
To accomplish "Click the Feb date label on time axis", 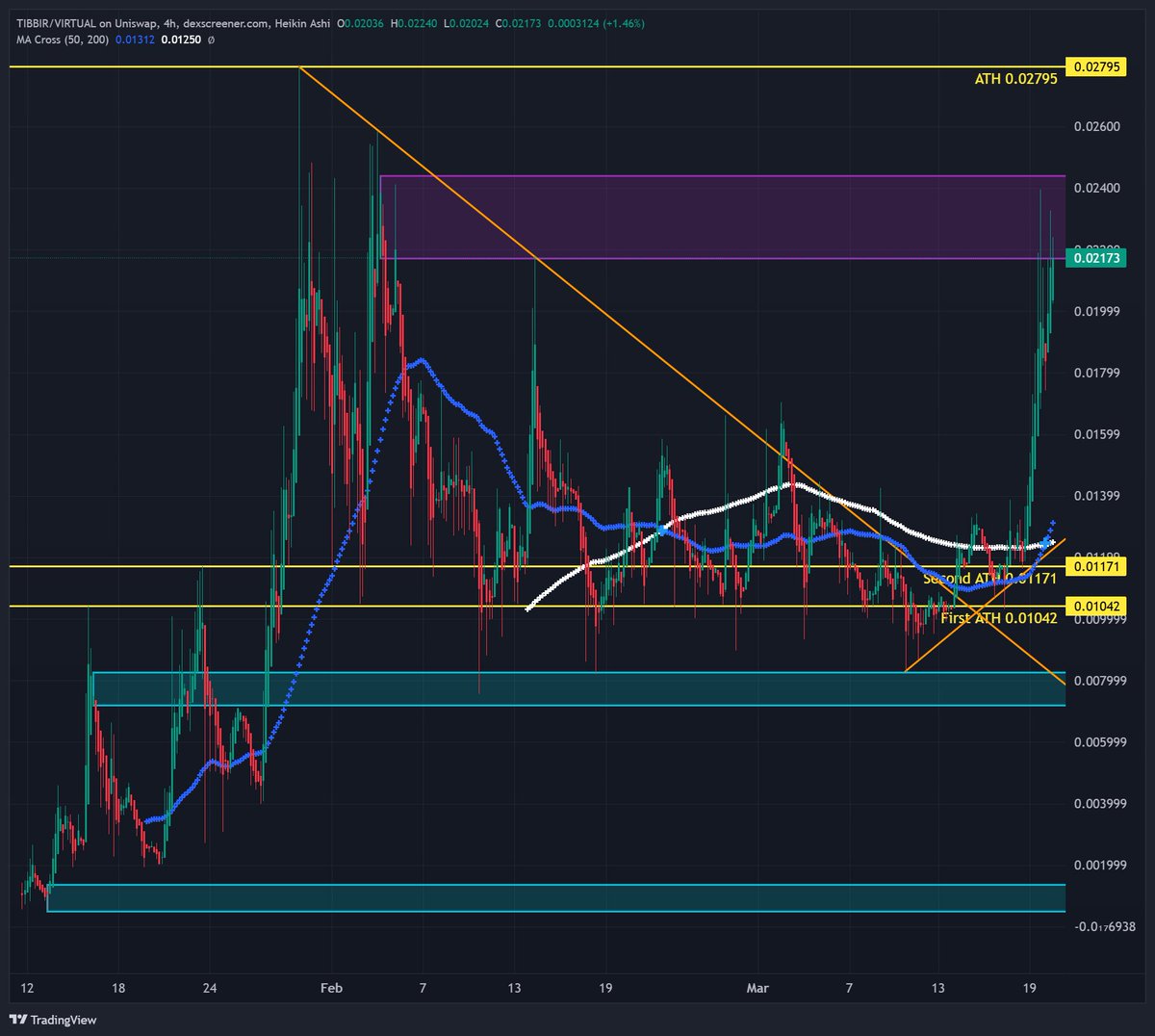I will click(x=331, y=988).
